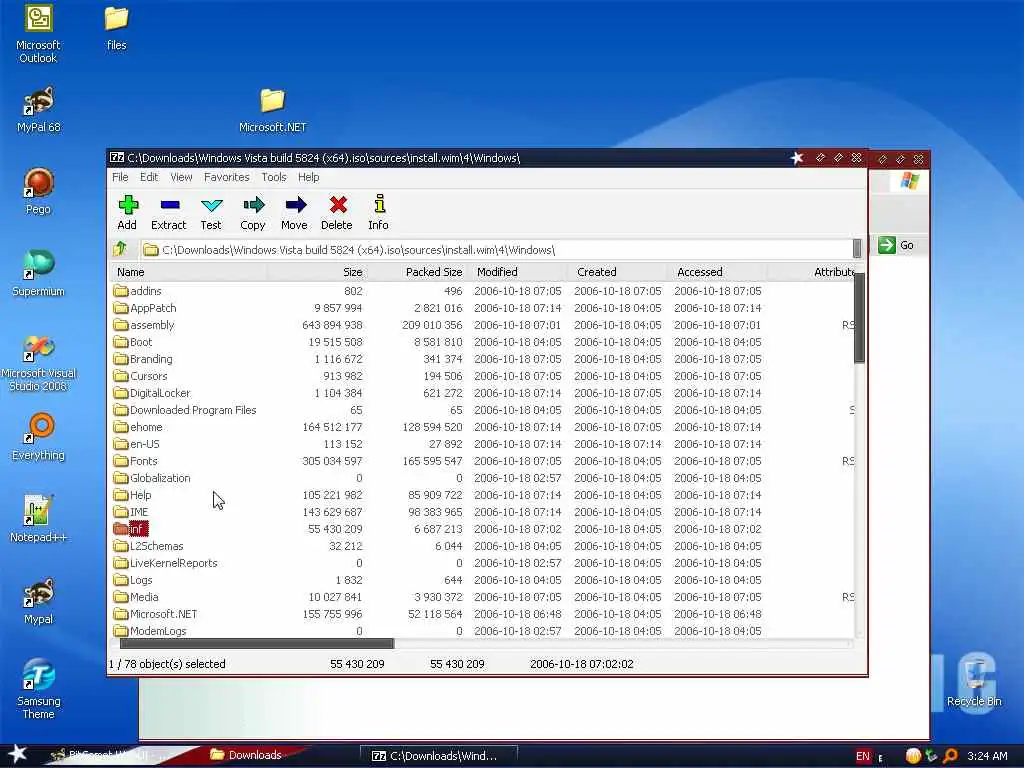Select the Fonts folder
1024x768 pixels.
point(135,460)
